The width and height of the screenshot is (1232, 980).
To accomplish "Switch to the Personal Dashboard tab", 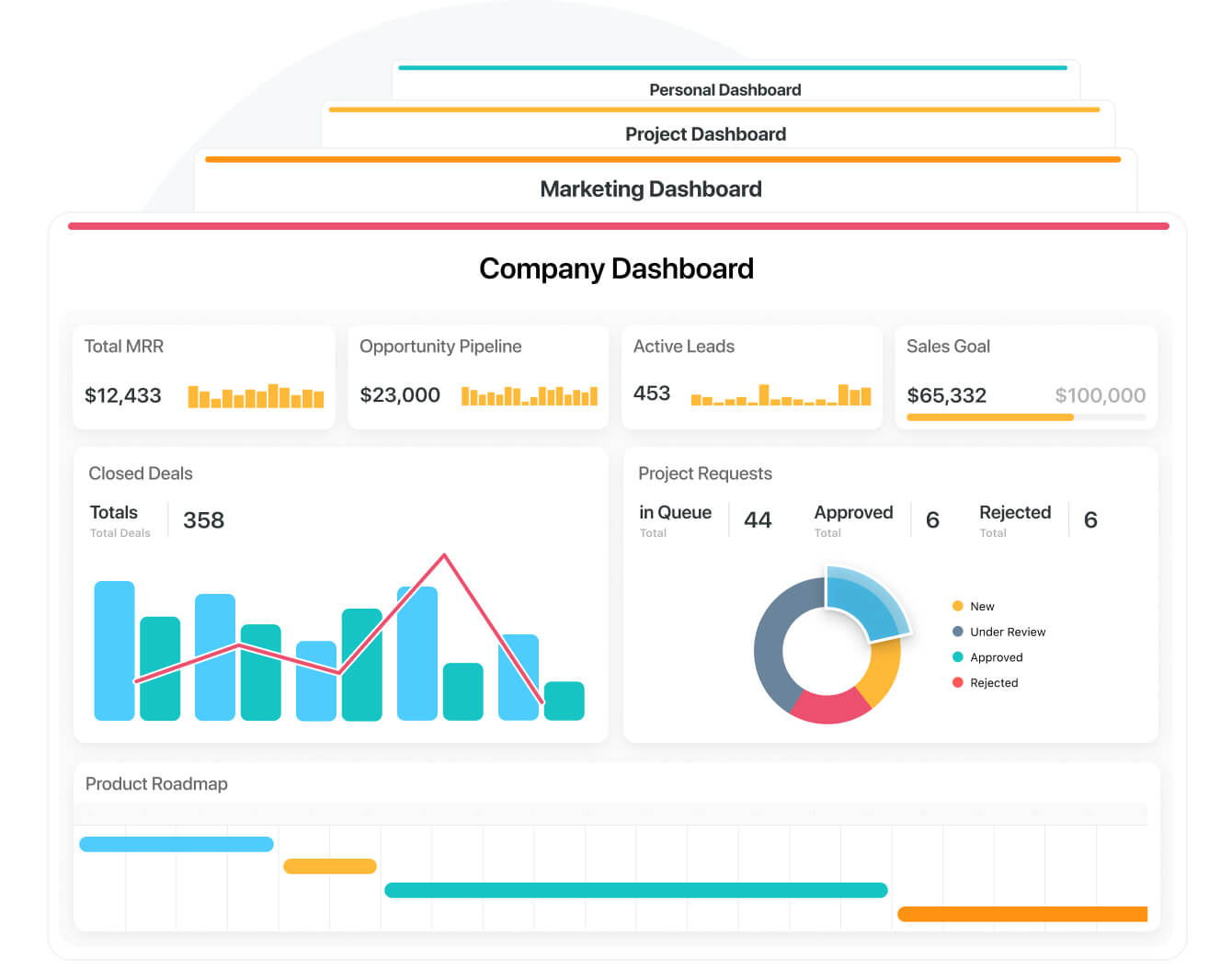I will tap(724, 89).
